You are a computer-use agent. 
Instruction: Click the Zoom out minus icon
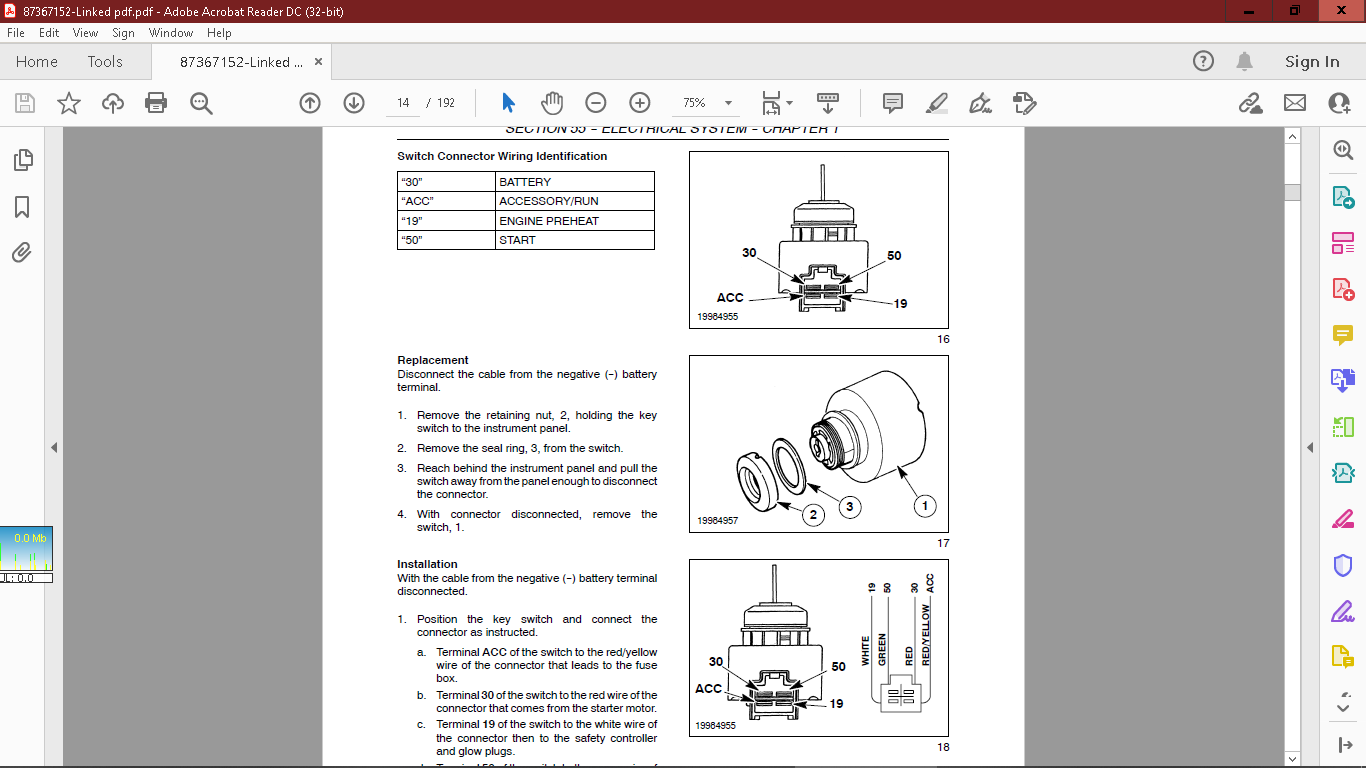[x=596, y=103]
